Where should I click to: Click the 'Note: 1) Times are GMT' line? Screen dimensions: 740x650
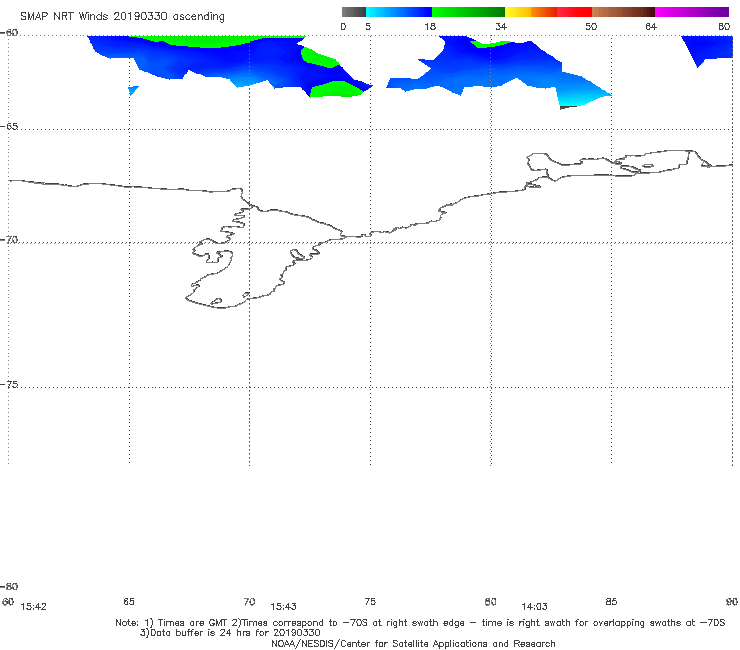(420, 623)
